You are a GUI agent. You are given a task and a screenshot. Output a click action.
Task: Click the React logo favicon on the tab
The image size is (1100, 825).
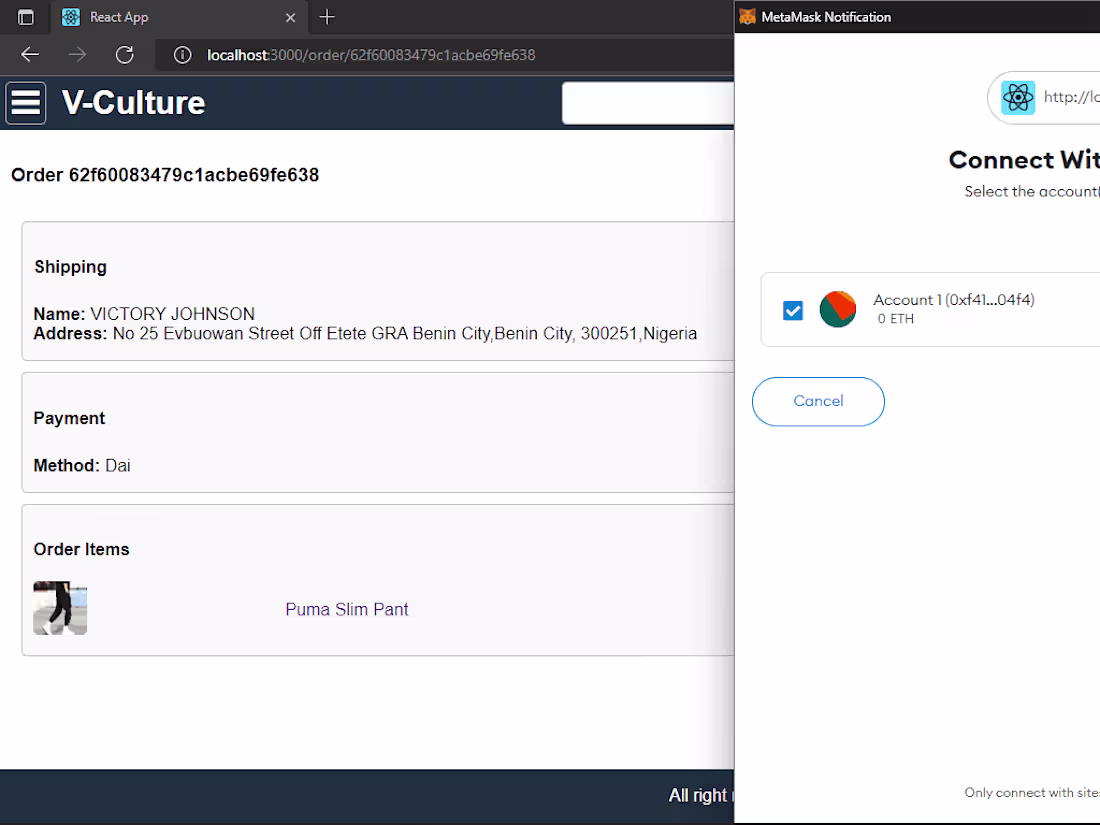point(70,17)
